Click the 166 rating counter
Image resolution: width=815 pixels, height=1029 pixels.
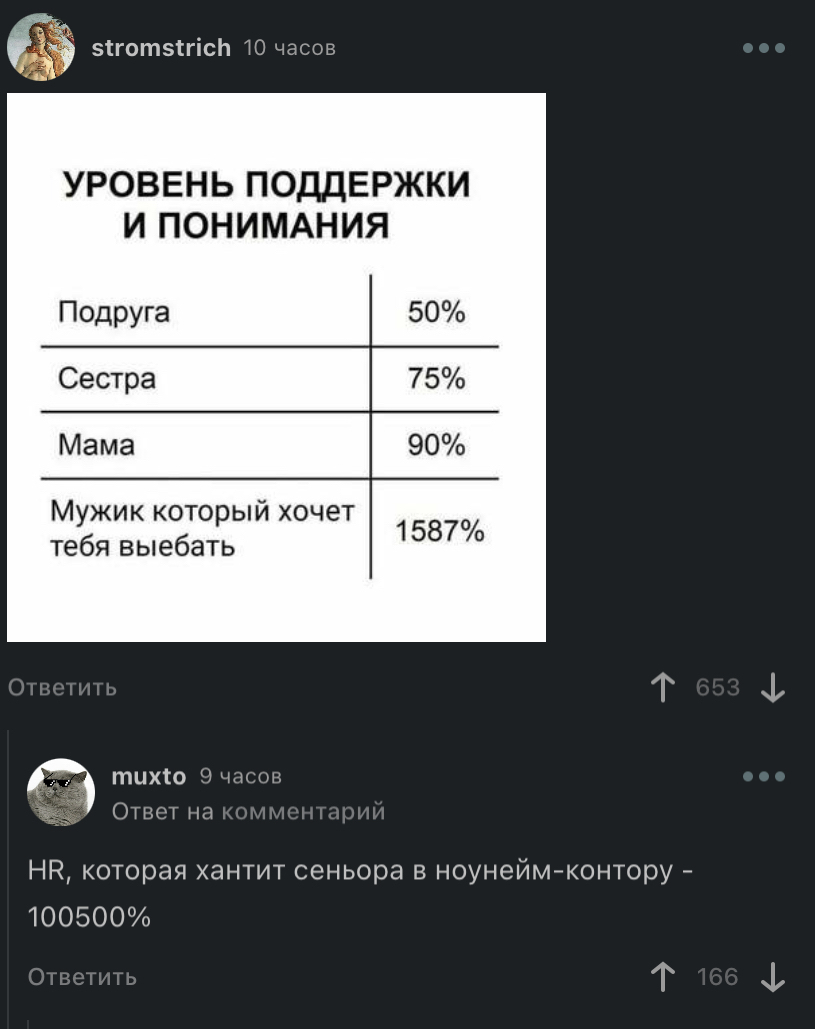click(x=718, y=977)
